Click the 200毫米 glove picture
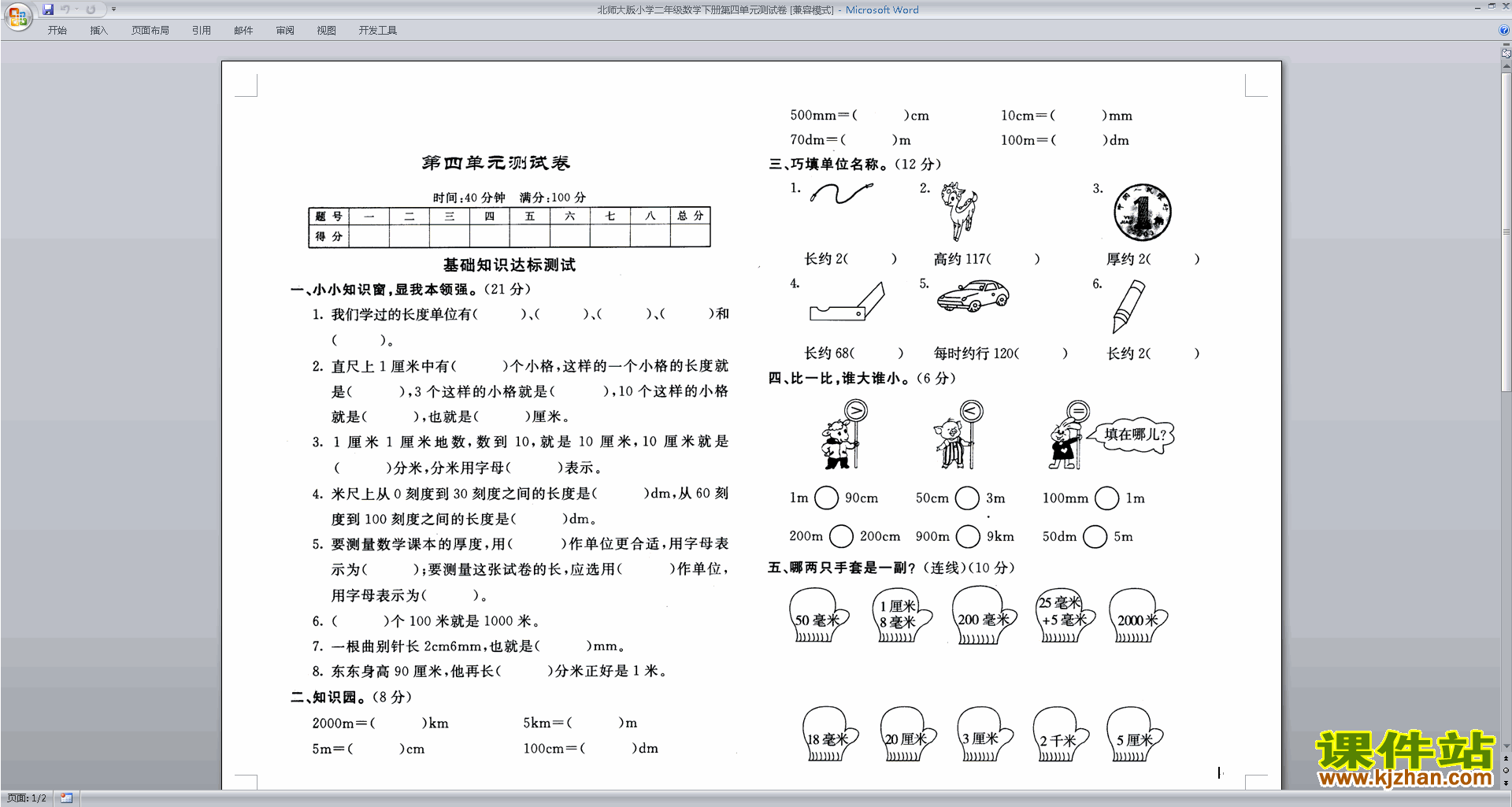This screenshot has height=807, width=1512. coord(983,616)
